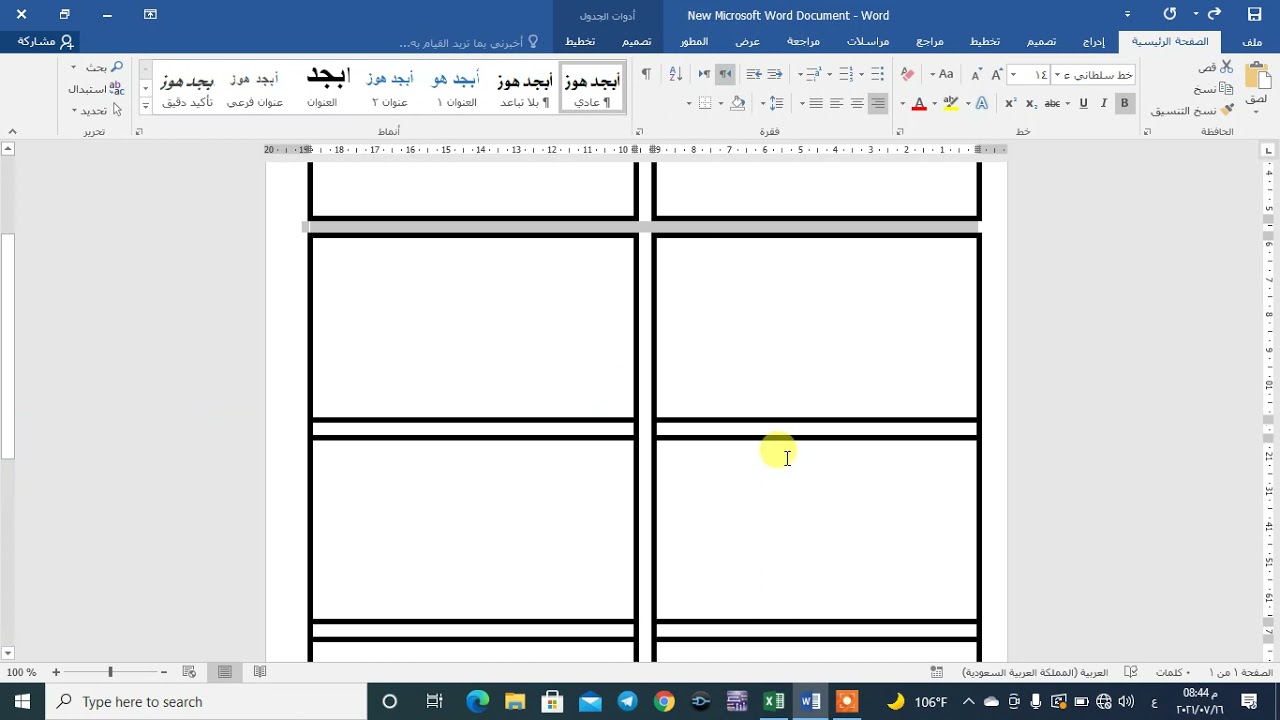The image size is (1280, 720).
Task: Toggle left-to-right text direction button
Action: tap(704, 74)
